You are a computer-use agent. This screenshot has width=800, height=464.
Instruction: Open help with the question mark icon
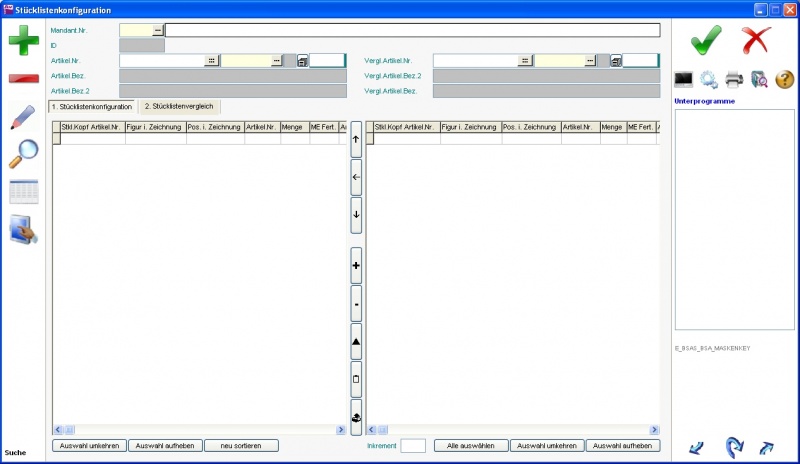(784, 80)
